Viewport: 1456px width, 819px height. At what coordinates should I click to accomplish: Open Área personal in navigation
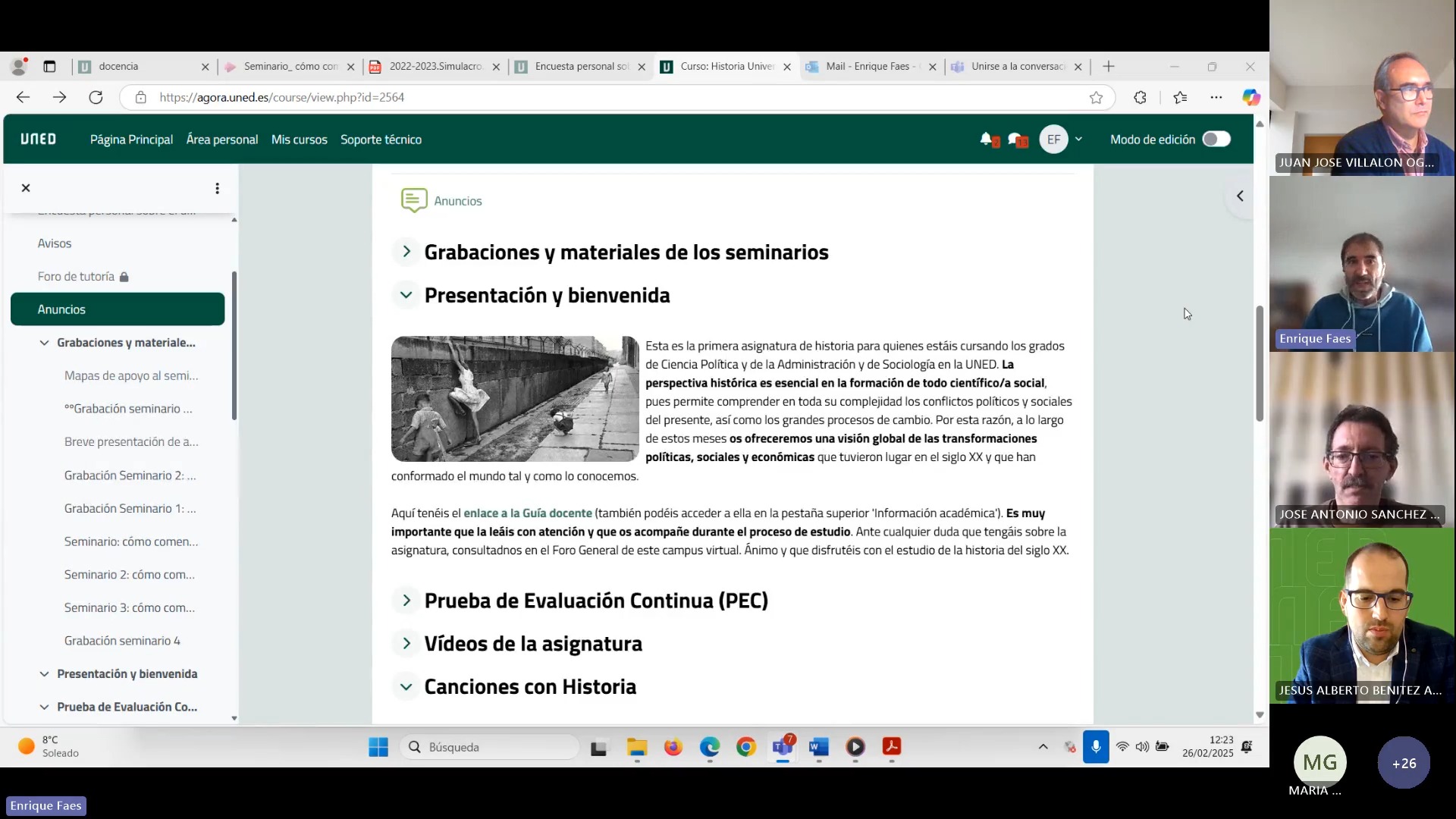click(x=222, y=140)
